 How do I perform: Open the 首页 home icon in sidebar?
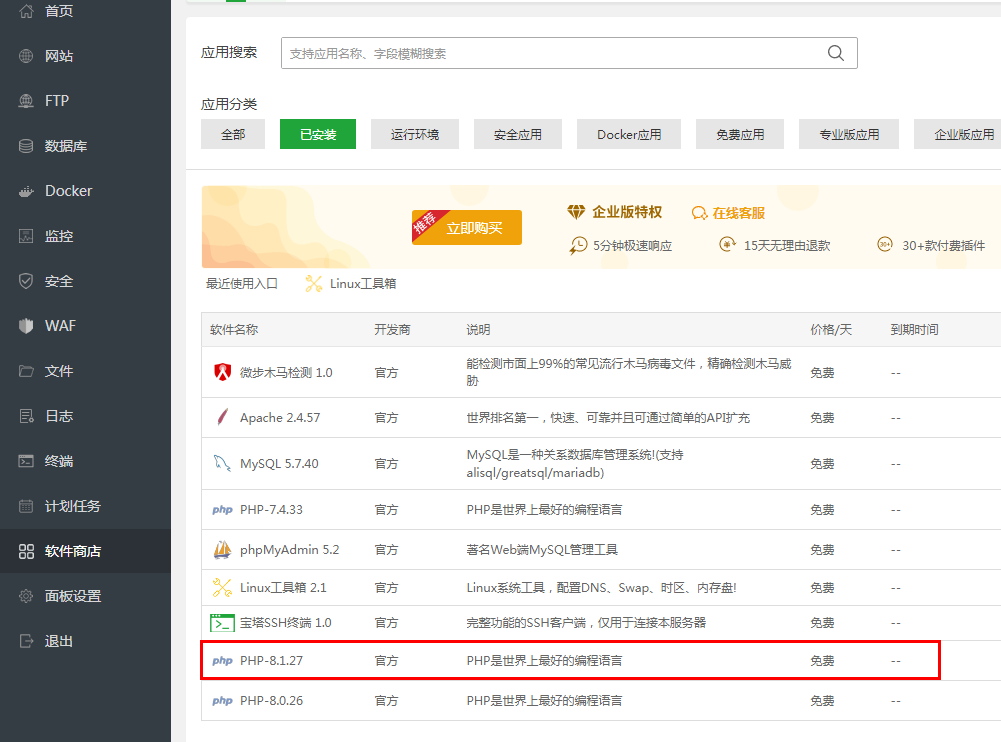pyautogui.click(x=26, y=11)
